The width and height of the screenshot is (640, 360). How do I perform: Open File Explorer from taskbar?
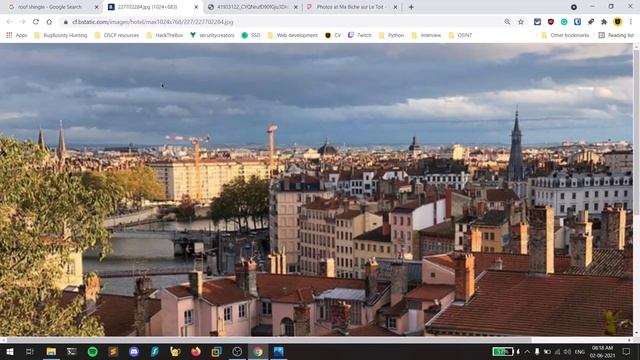click(x=51, y=351)
